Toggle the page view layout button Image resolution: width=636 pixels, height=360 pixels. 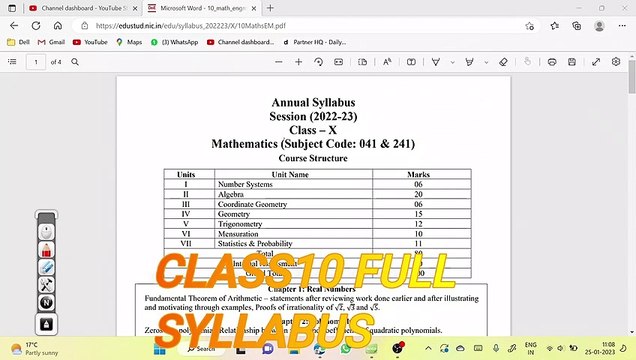click(362, 62)
